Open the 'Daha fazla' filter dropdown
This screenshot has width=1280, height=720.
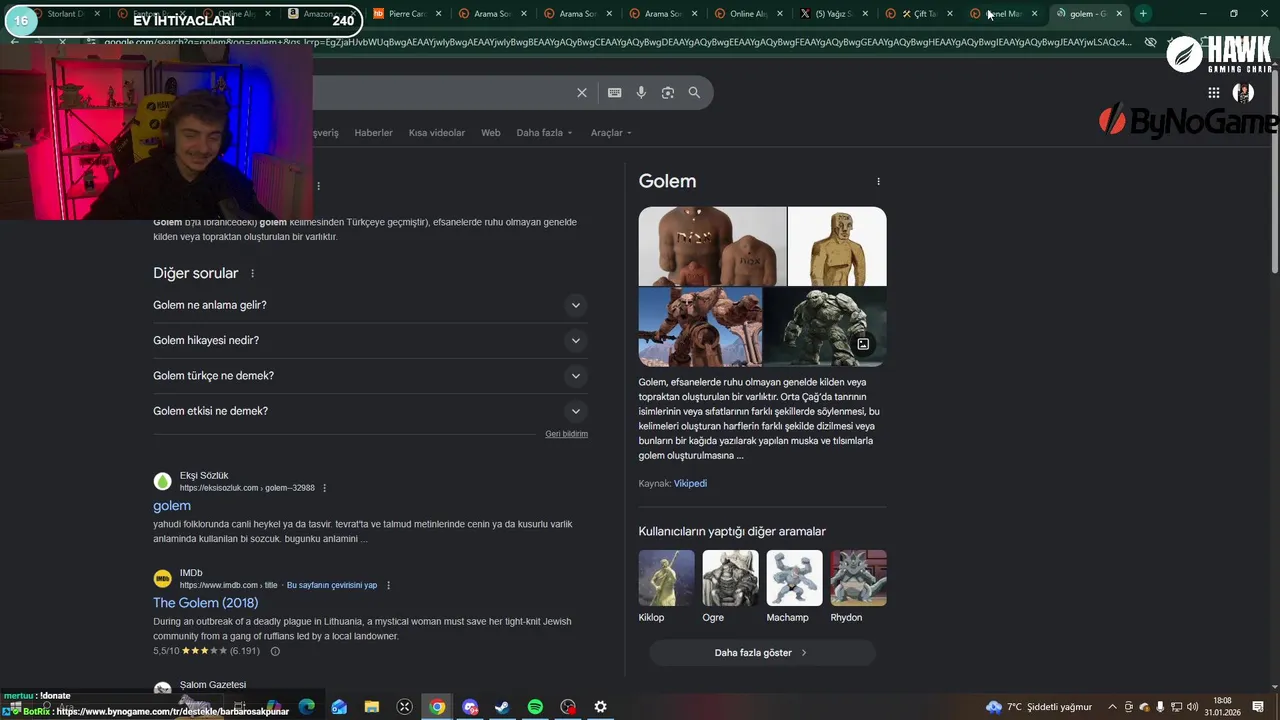pos(544,133)
